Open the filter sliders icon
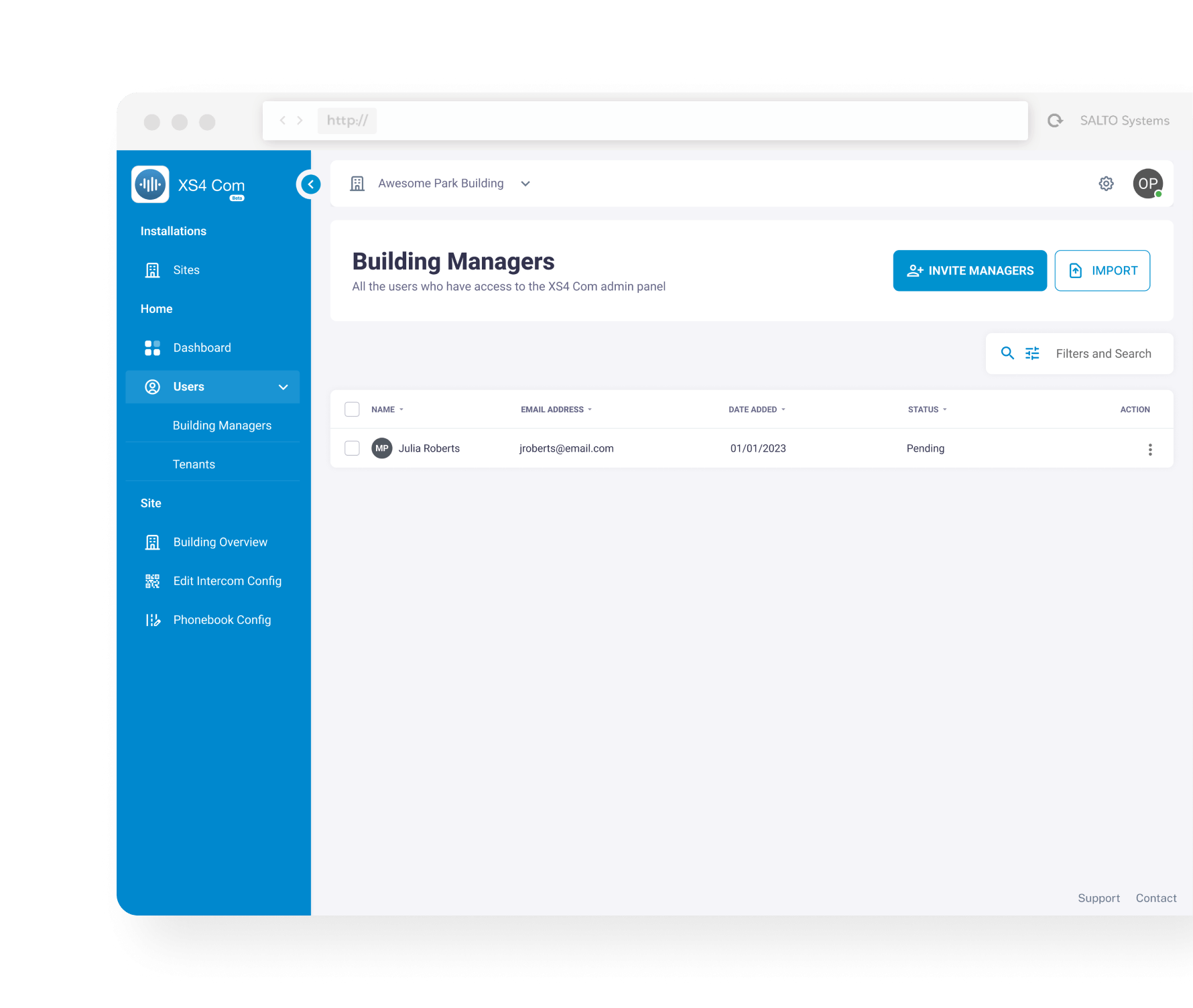The width and height of the screenshot is (1193, 1008). 1032,353
